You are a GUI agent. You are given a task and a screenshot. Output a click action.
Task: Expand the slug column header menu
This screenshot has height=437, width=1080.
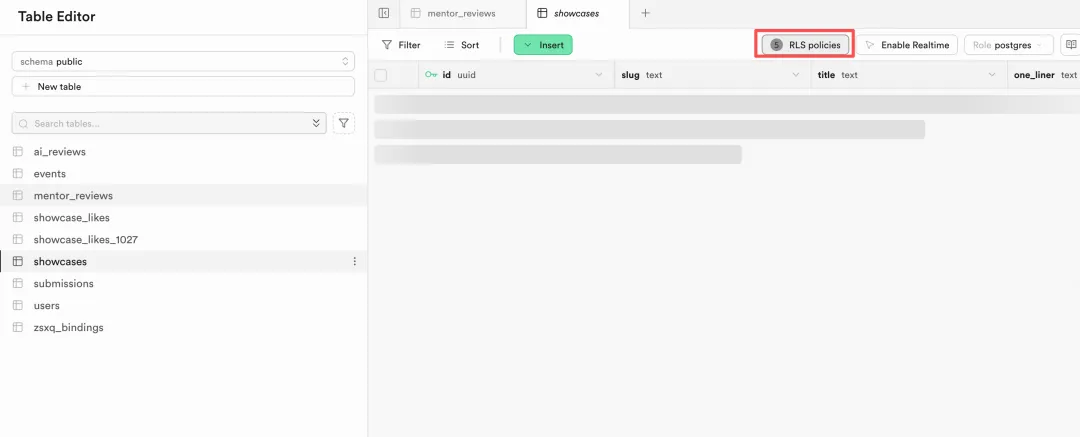796,75
